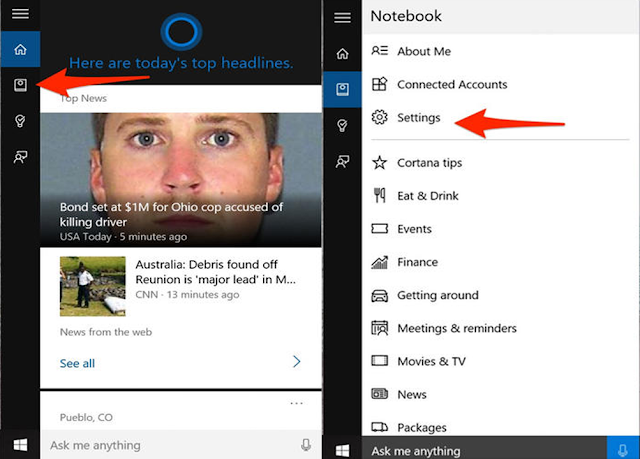Screen dimensions: 640x459
Task: Click microphone in left Ask me anything box
Action: coord(306,445)
